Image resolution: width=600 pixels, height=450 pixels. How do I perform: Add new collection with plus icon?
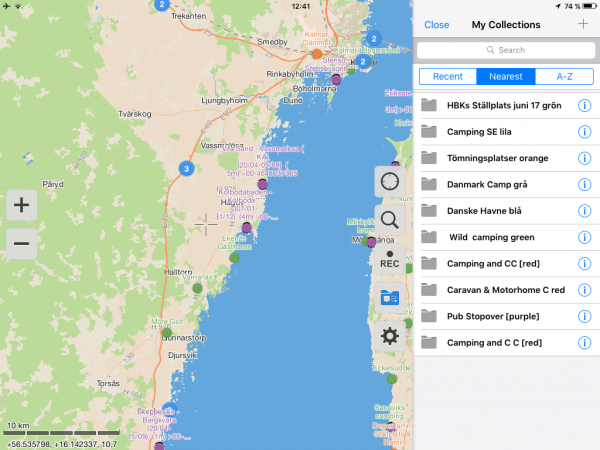point(583,24)
